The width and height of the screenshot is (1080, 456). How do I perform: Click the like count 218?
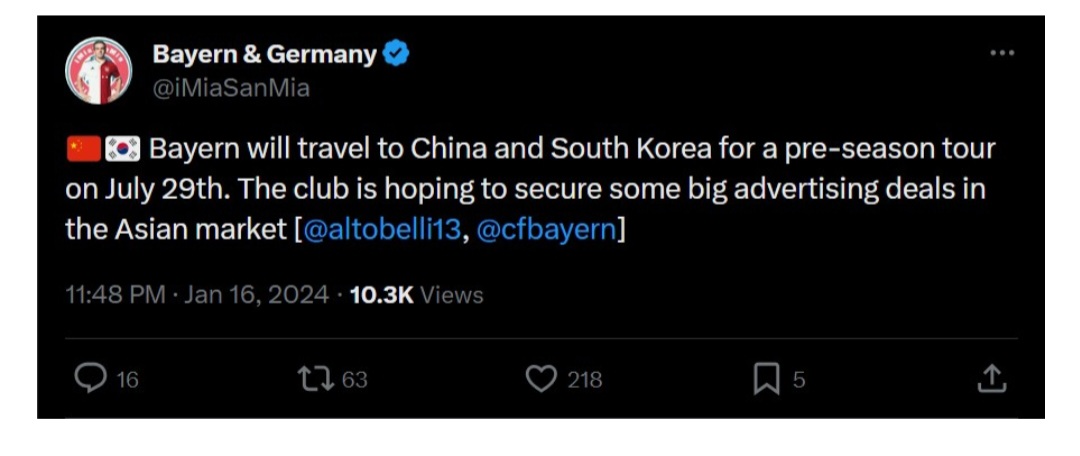click(585, 380)
